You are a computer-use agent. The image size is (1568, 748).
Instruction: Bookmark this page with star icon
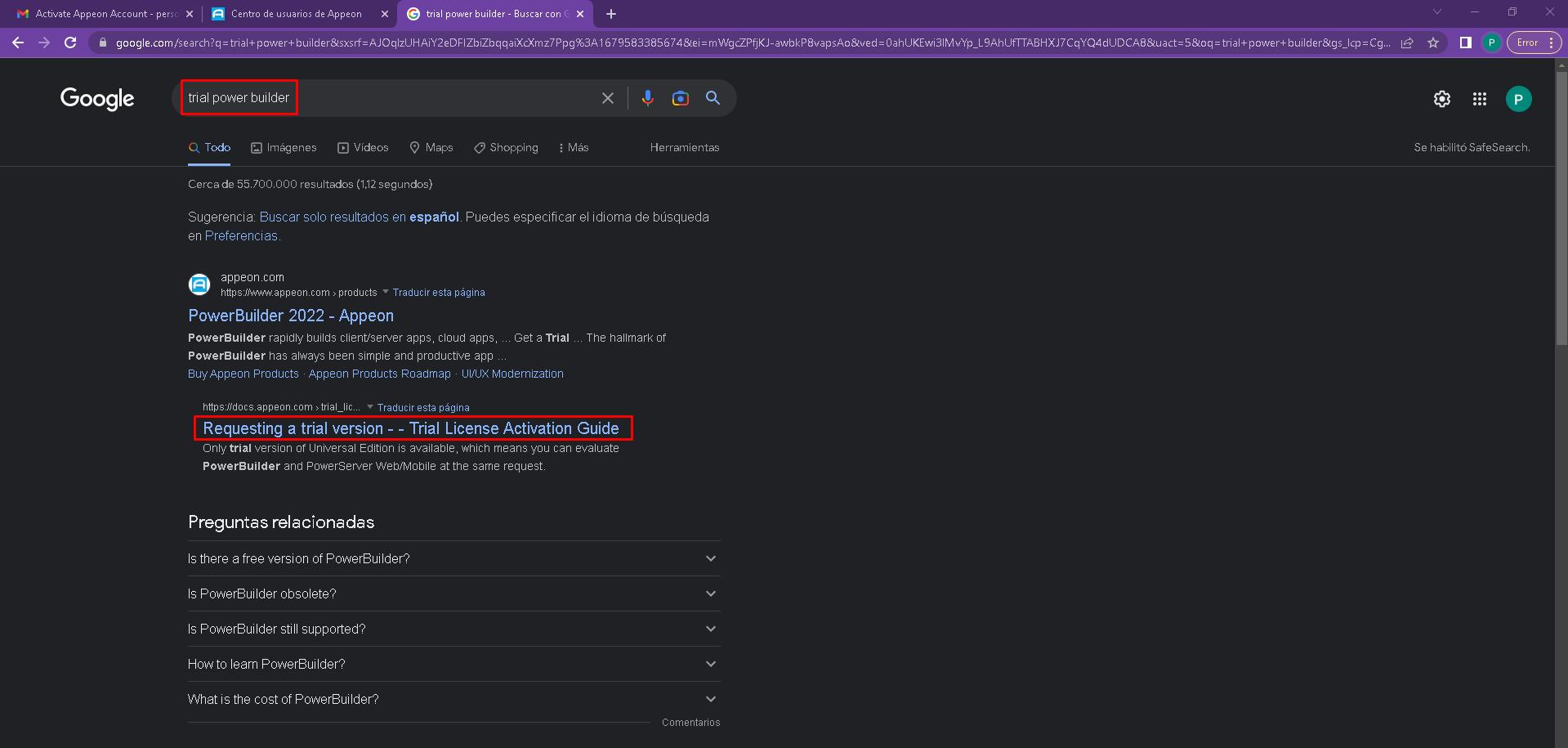(x=1433, y=43)
